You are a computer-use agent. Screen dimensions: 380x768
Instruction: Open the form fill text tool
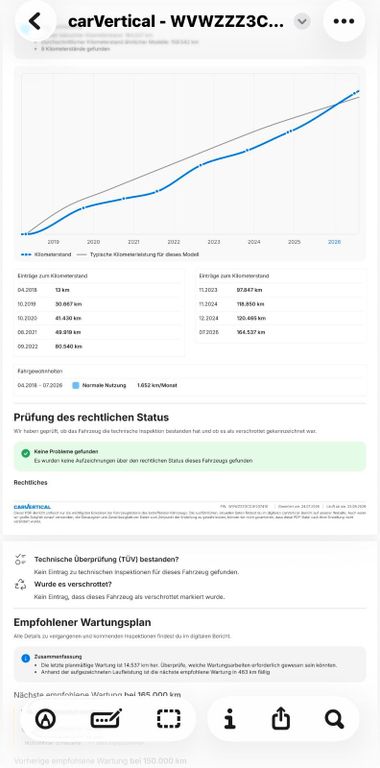[106, 719]
